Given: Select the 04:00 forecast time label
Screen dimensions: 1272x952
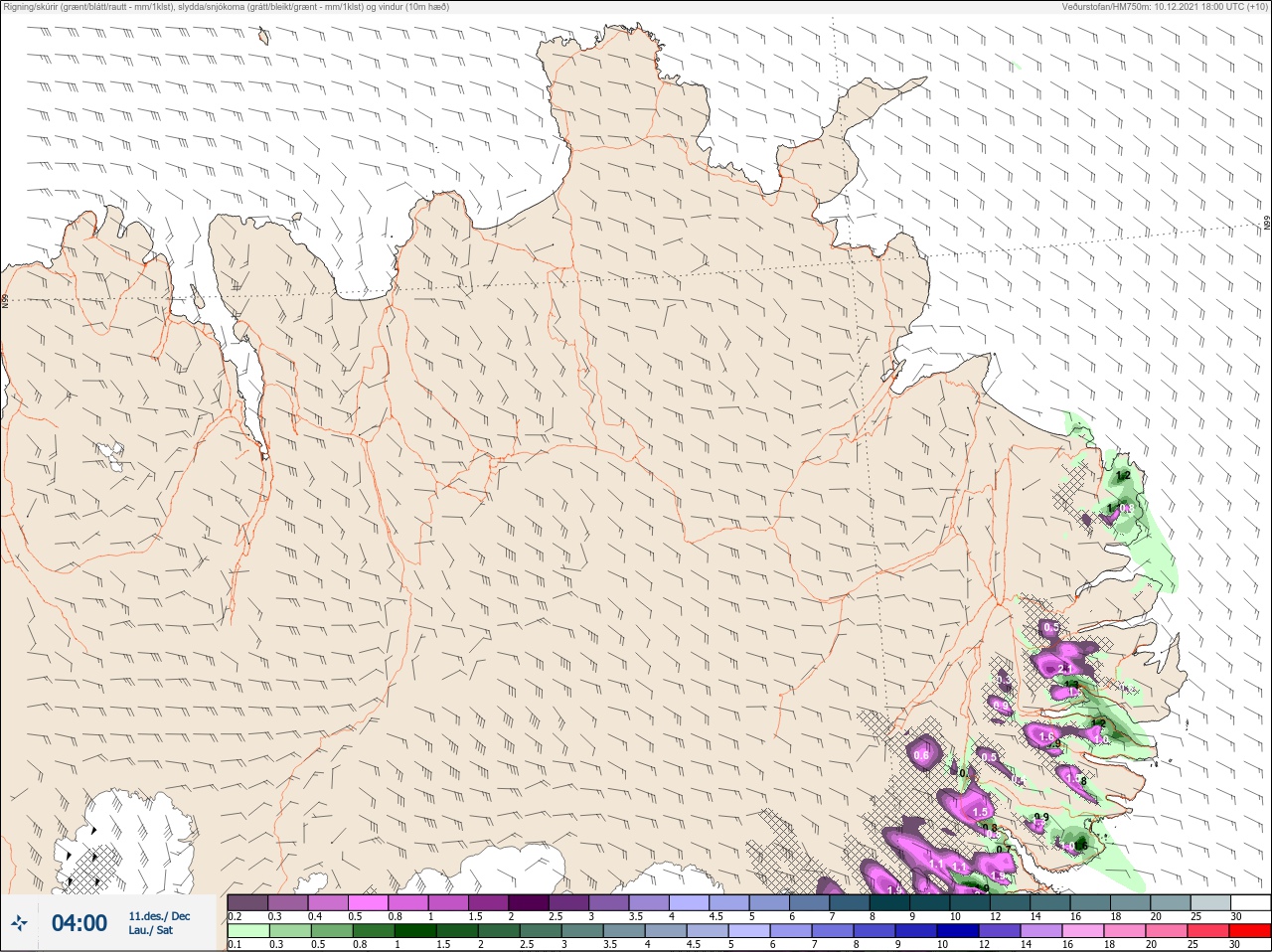Looking at the screenshot, I should 79,923.
